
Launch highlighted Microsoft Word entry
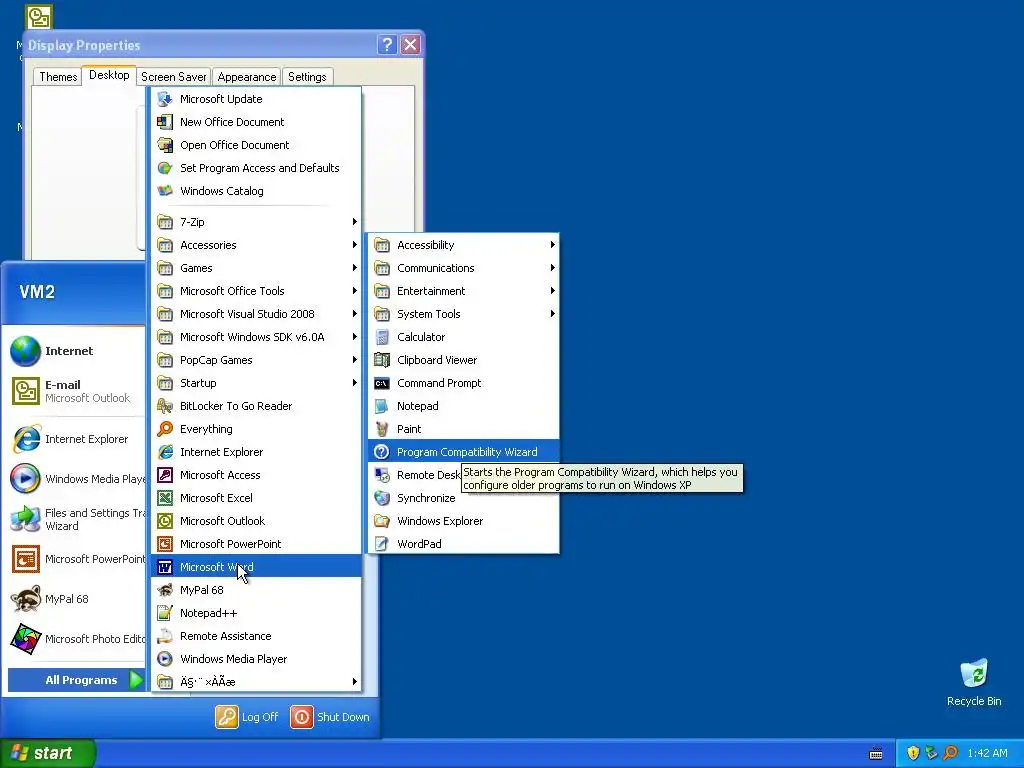256,567
